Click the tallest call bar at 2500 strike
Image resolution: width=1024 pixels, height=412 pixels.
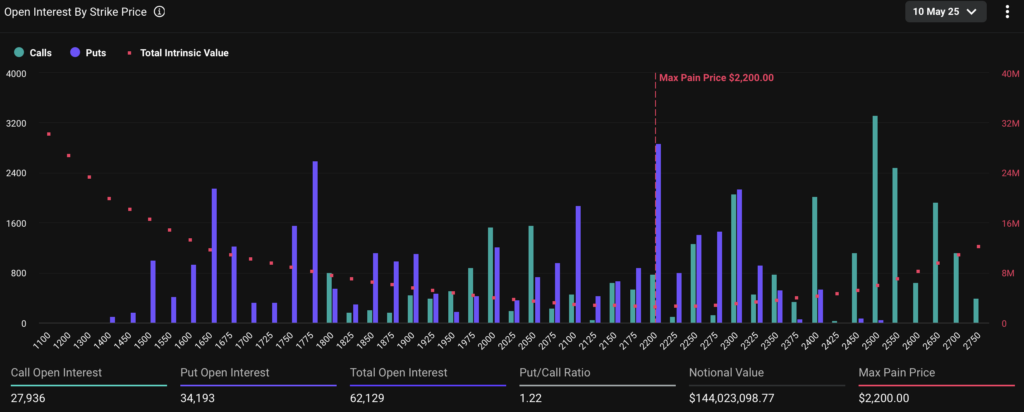tap(875, 220)
